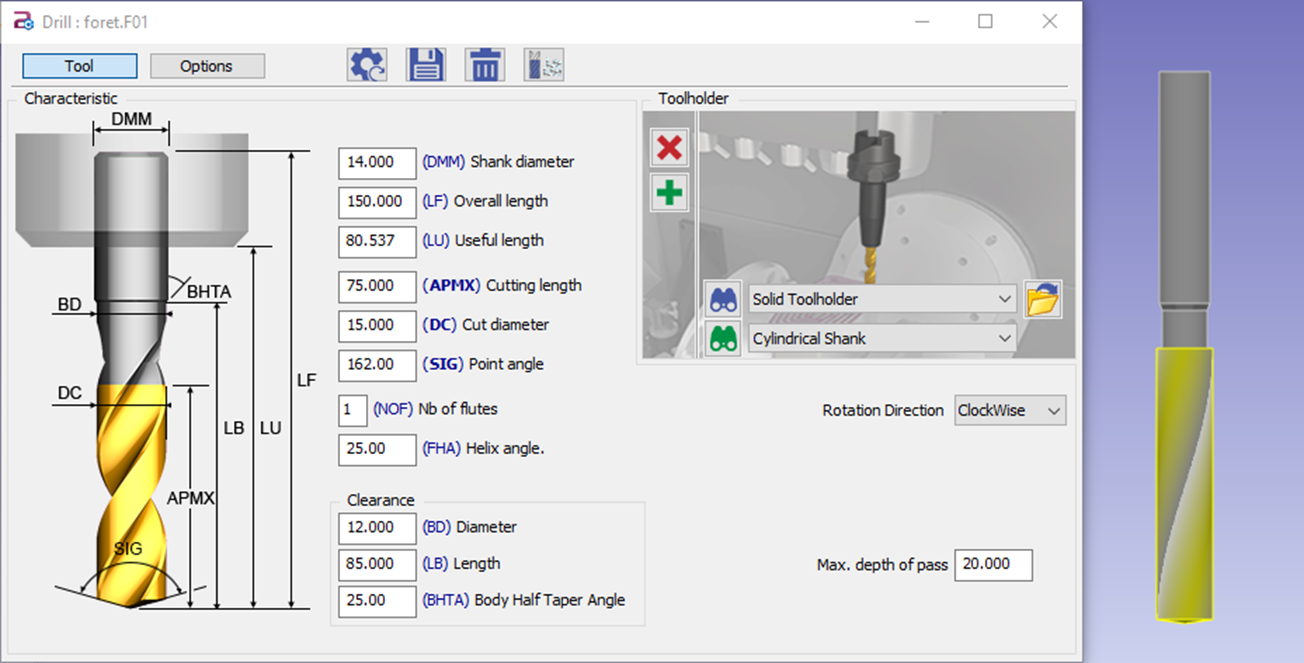Viewport: 1304px width, 663px height.
Task: Open the Rotation Direction ClockWise dropdown
Action: [x=1010, y=411]
